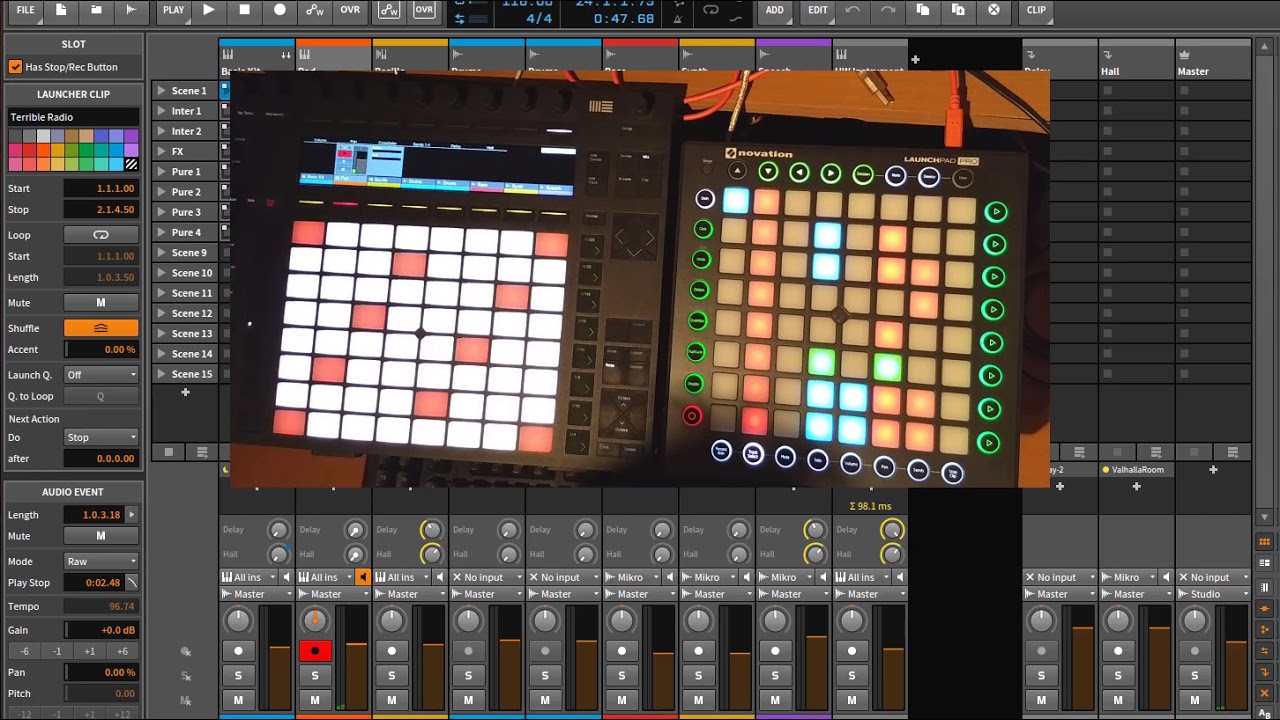This screenshot has width=1280, height=720.
Task: Solo the Master track in mixer
Action: coord(1195,675)
